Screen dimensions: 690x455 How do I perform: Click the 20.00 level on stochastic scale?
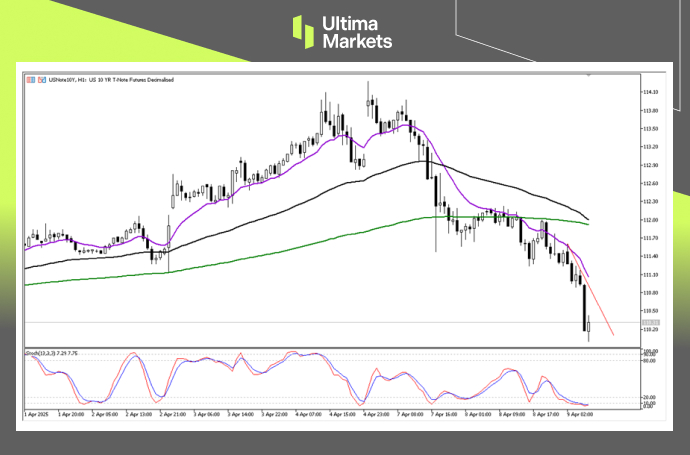648,397
